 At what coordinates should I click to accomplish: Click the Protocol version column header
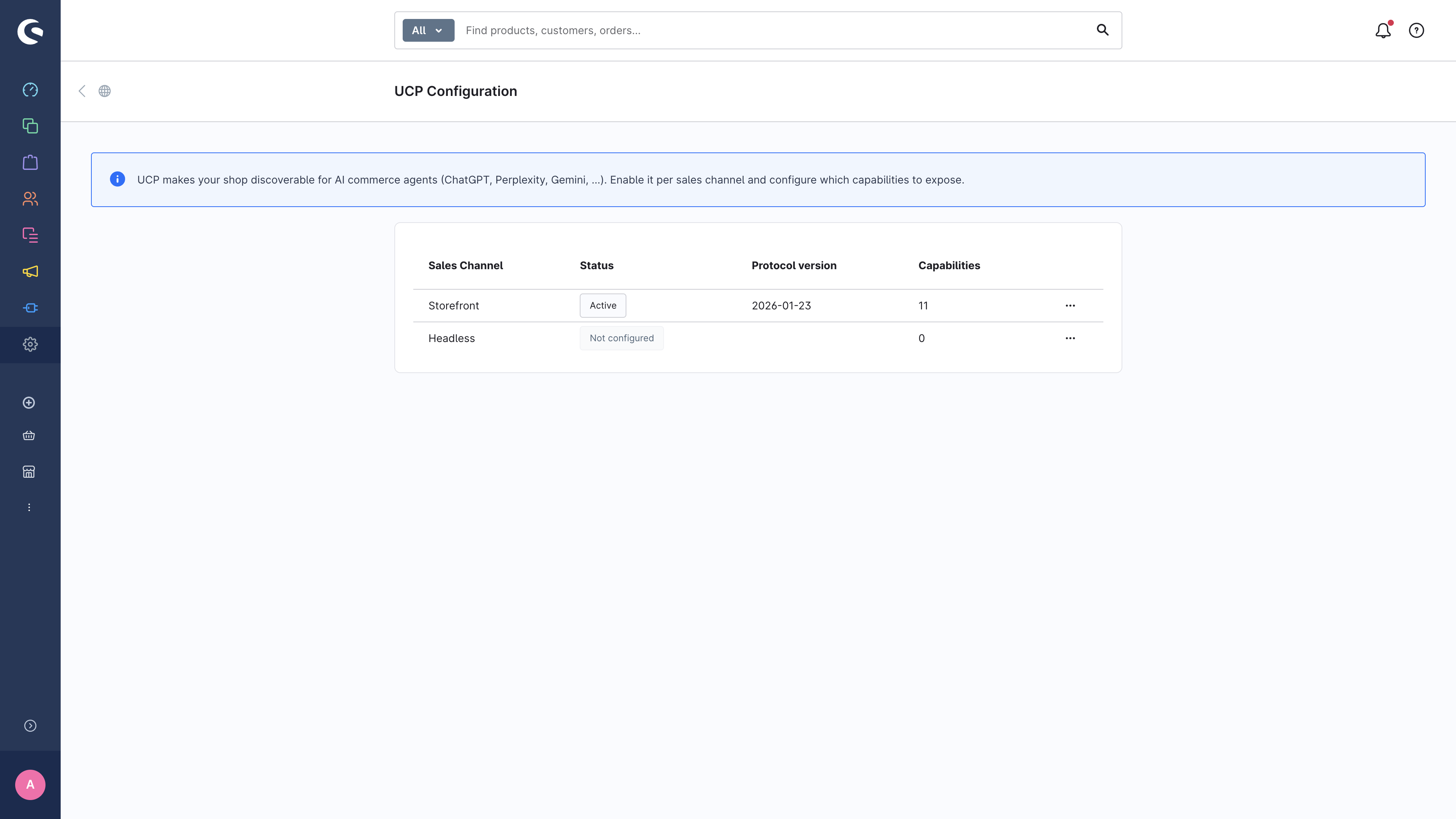[794, 266]
